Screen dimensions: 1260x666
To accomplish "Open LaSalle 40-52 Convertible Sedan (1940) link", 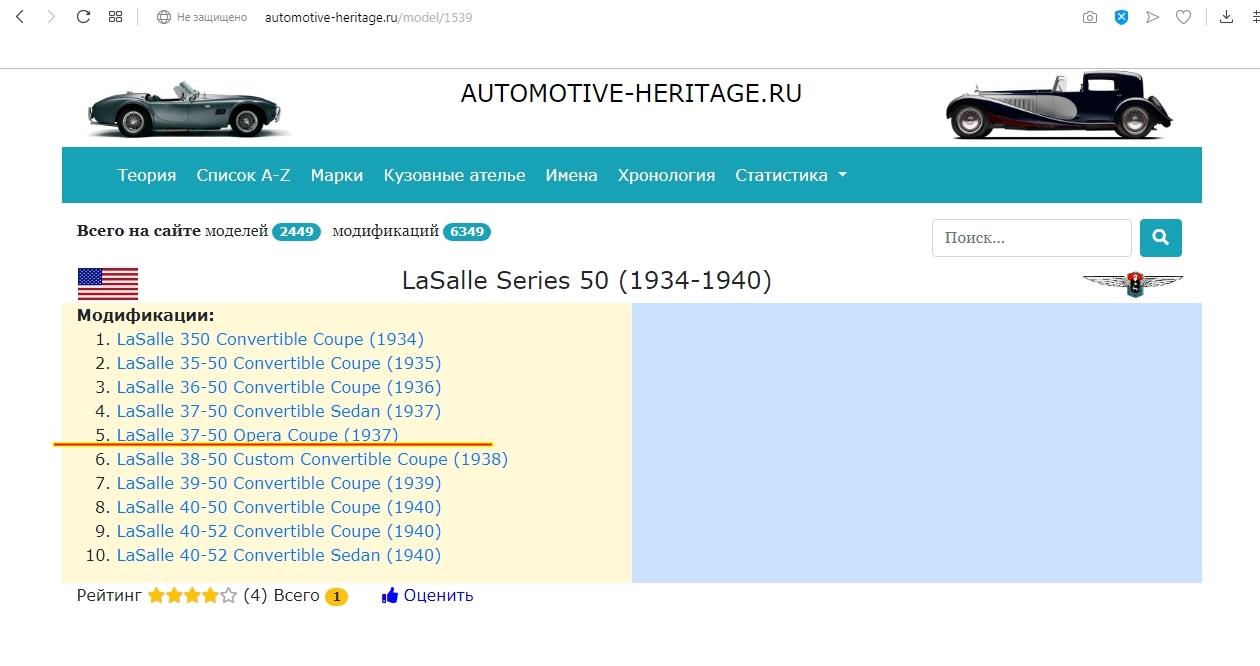I will click(278, 555).
